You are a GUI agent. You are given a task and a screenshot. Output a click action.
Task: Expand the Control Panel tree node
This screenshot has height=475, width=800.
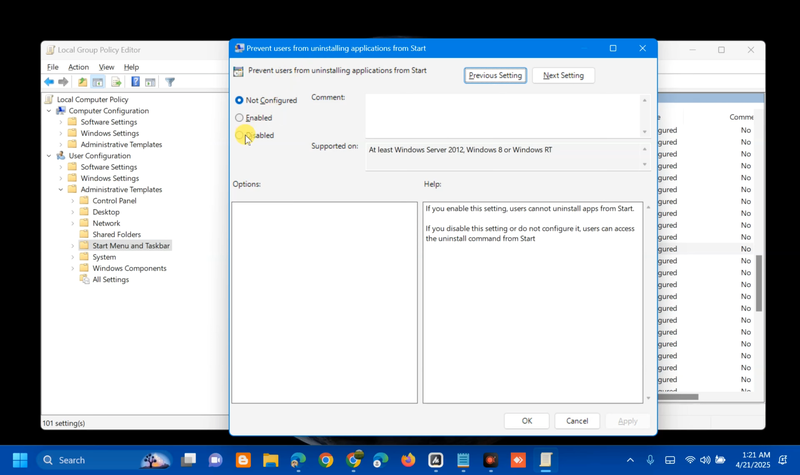72,201
